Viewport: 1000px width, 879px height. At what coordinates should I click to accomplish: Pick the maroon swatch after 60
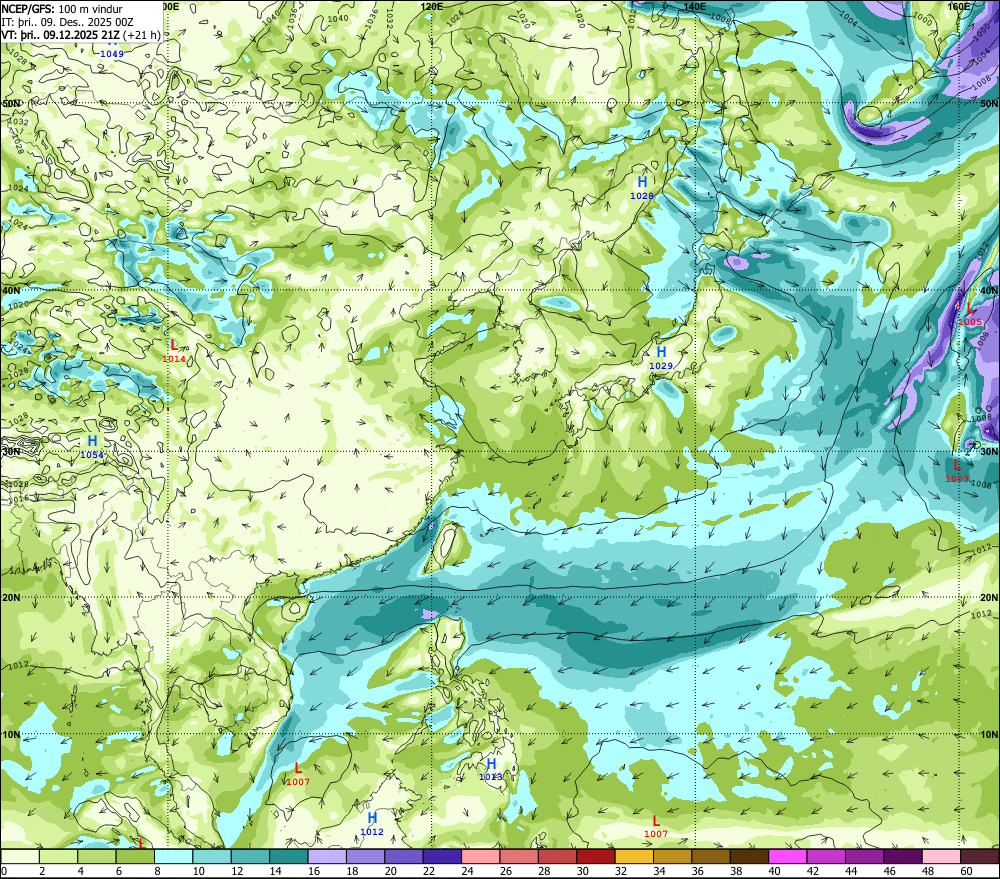point(980,856)
